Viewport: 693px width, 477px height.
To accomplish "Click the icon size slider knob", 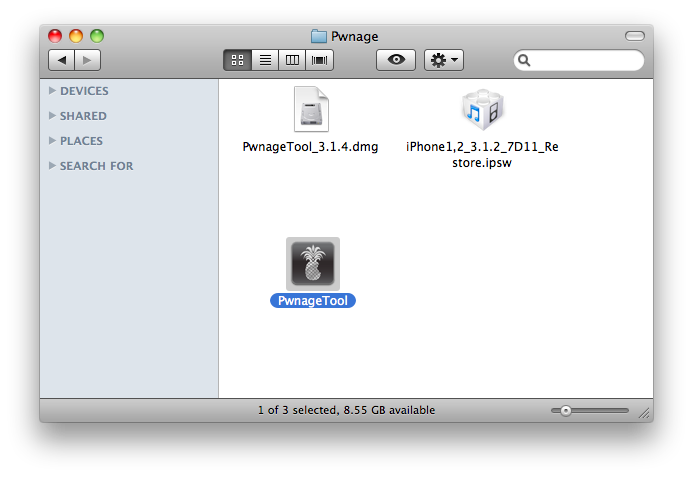I will coord(566,410).
